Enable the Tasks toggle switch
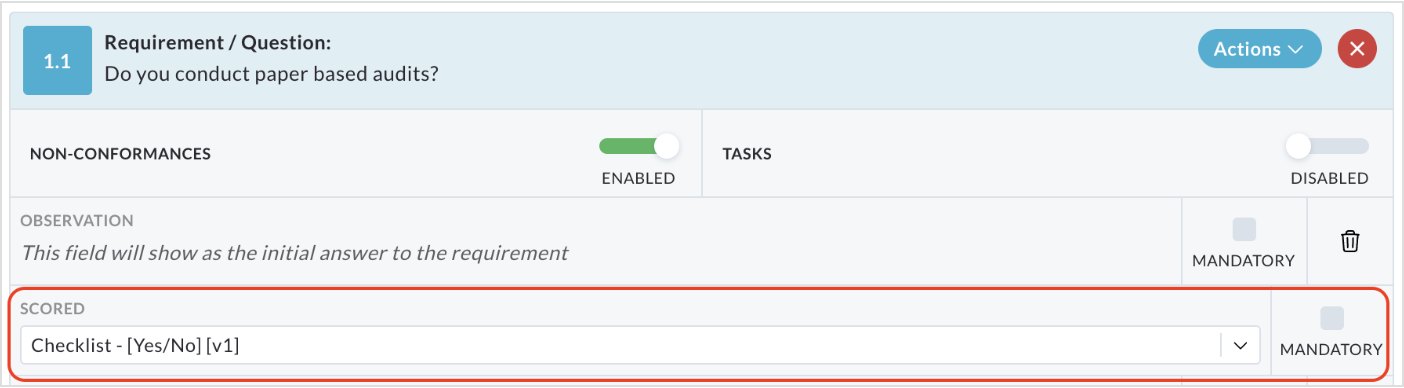This screenshot has height=388, width=1404. coord(1328,146)
